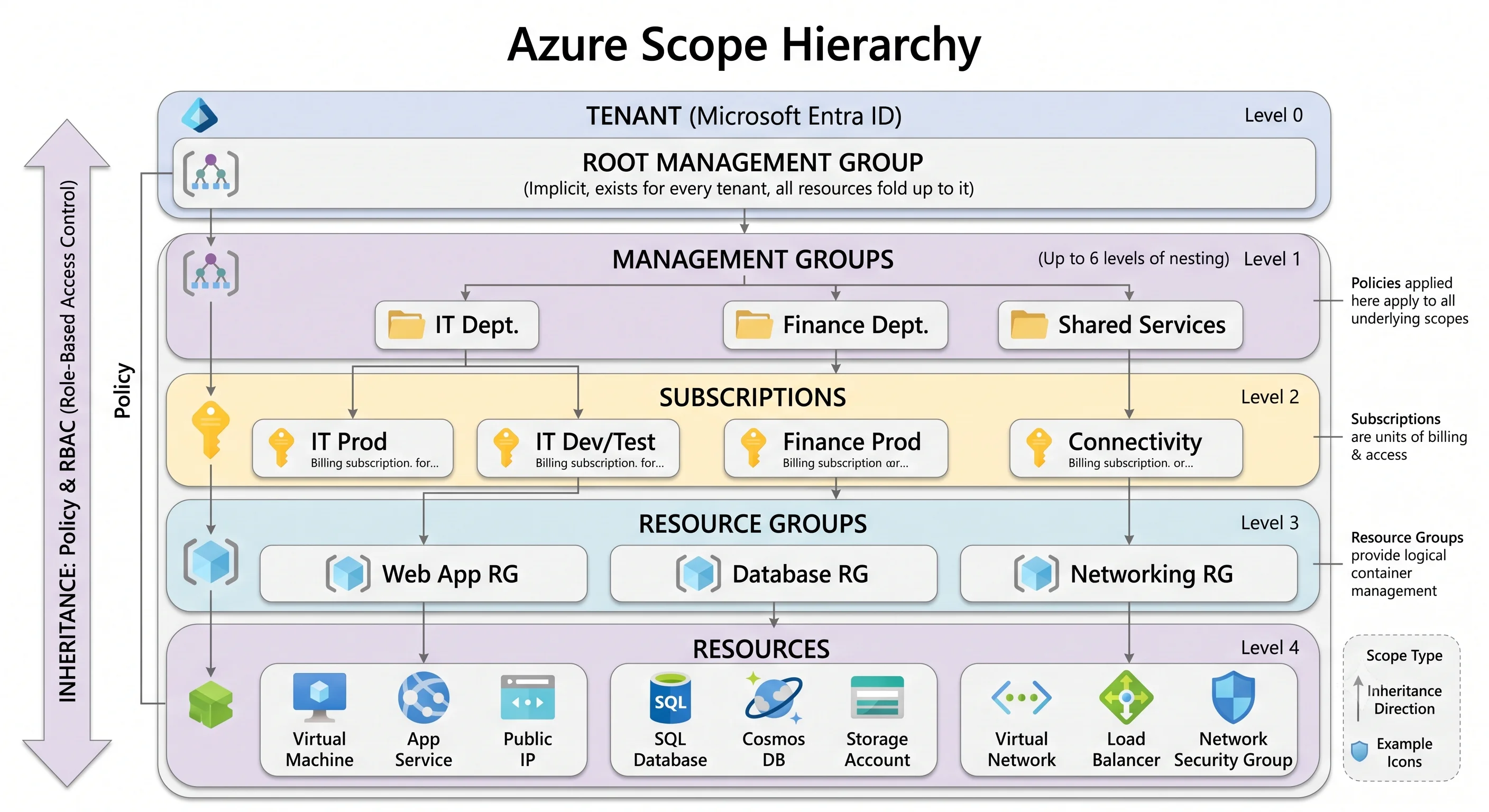Click the Management Groups level hierarchy icon
The height and width of the screenshot is (812, 1489).
(211, 273)
